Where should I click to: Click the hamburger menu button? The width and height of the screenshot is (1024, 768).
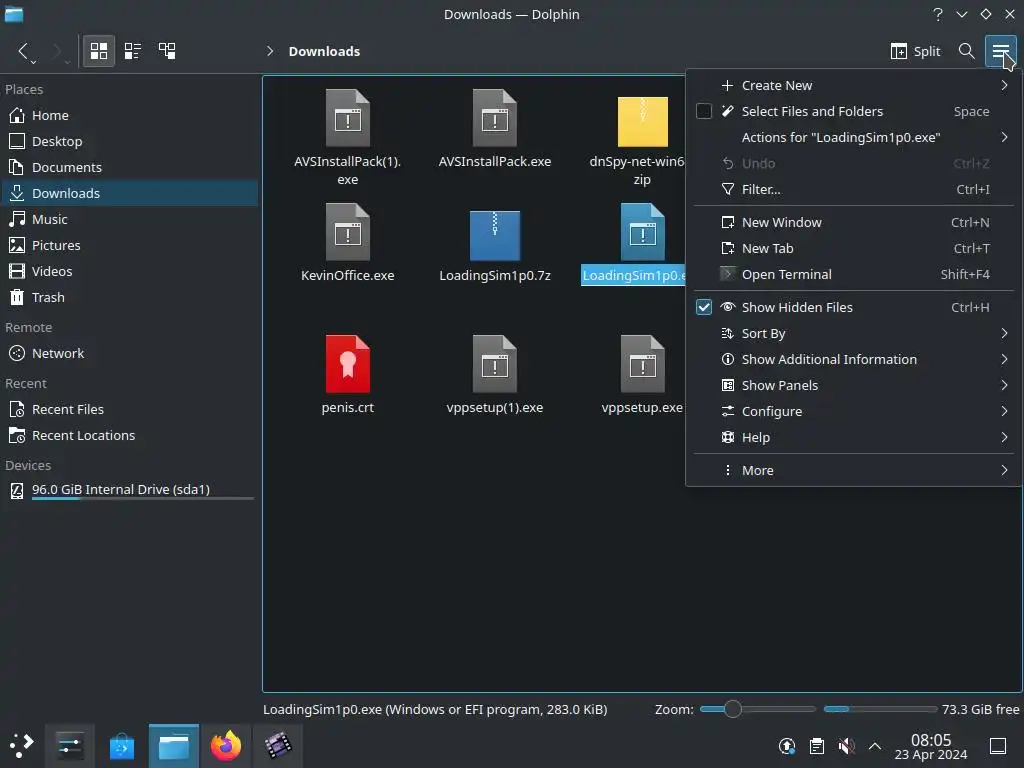pos(1000,51)
